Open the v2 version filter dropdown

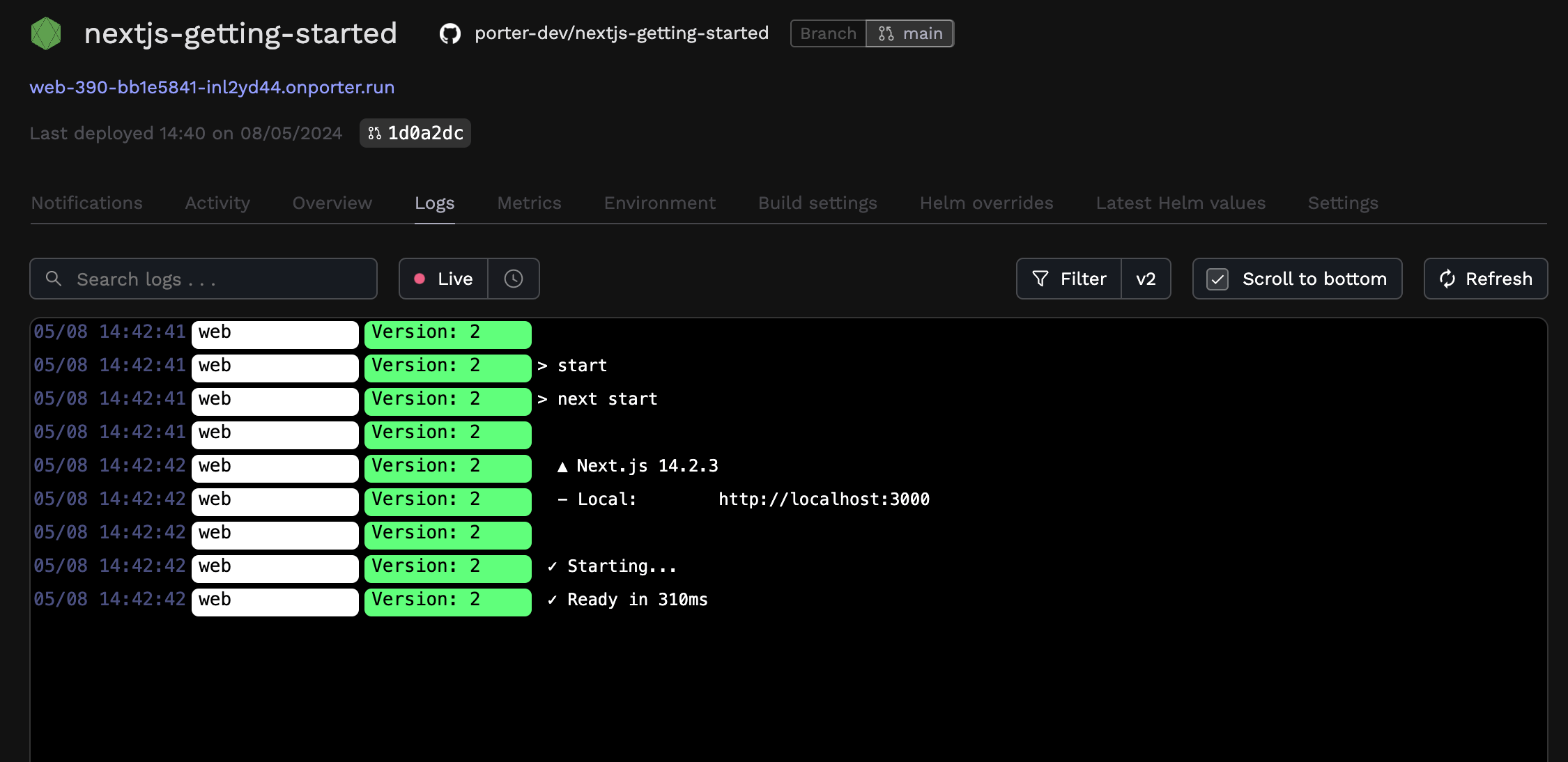(1146, 279)
